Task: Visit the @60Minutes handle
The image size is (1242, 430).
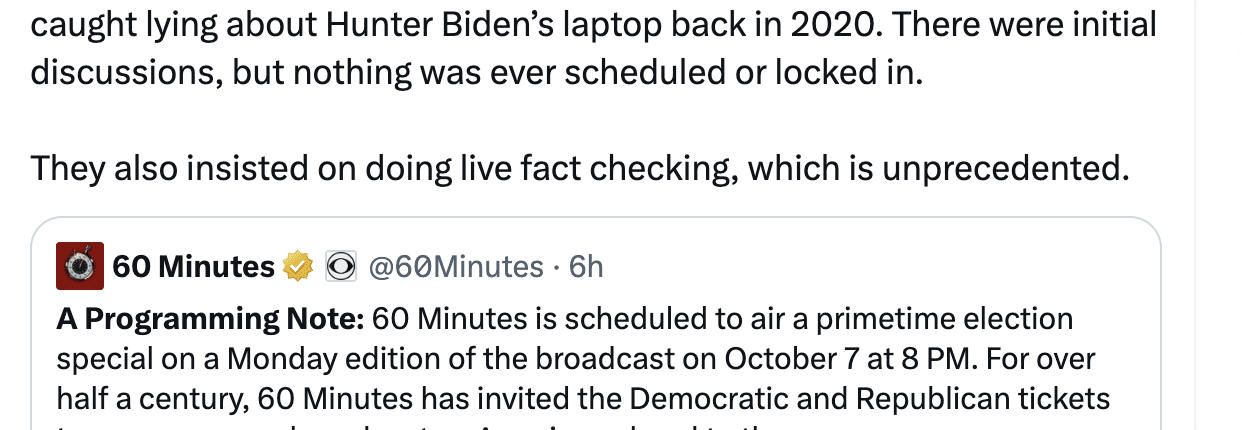Action: pyautogui.click(x=456, y=267)
